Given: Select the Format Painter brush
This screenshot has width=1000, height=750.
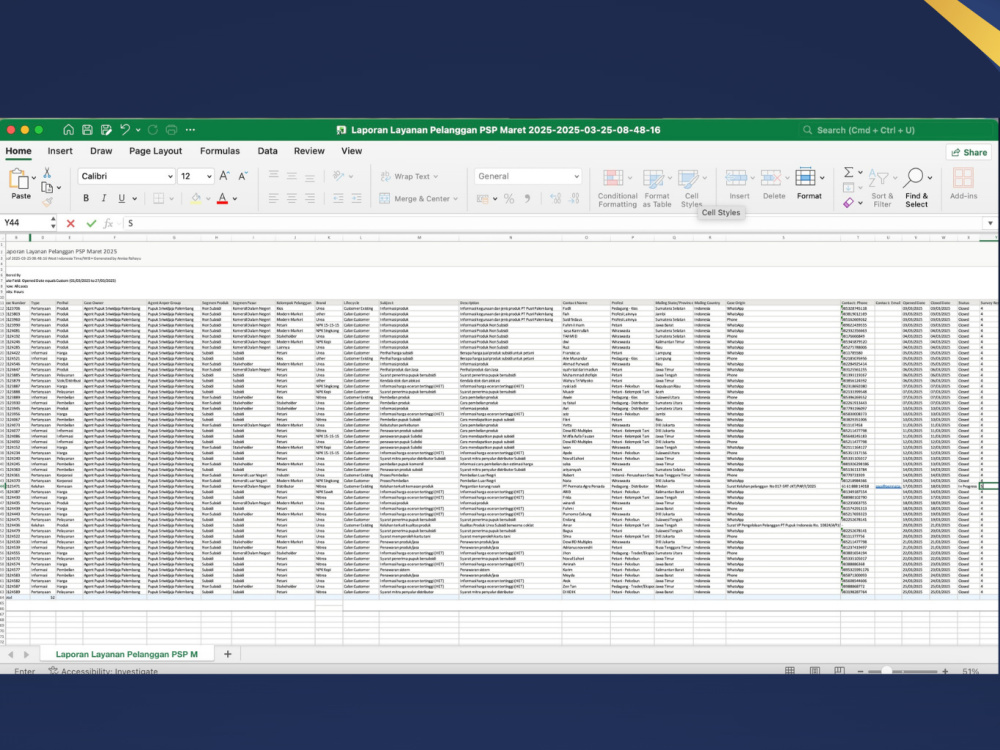Looking at the screenshot, I should [47, 202].
